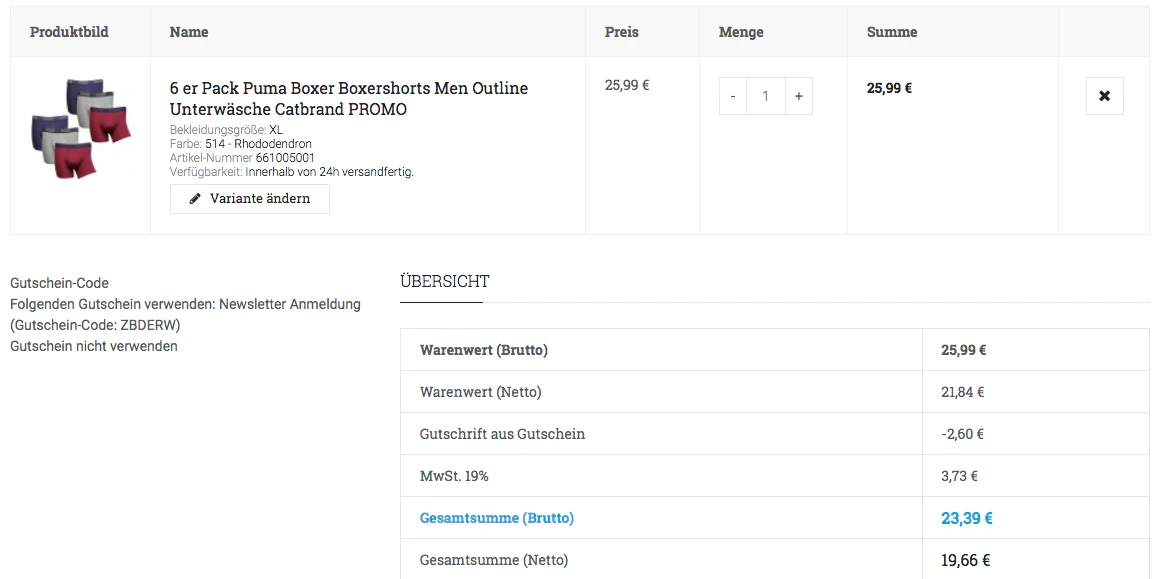Click the Name column header
This screenshot has width=1152, height=579.
click(x=189, y=32)
